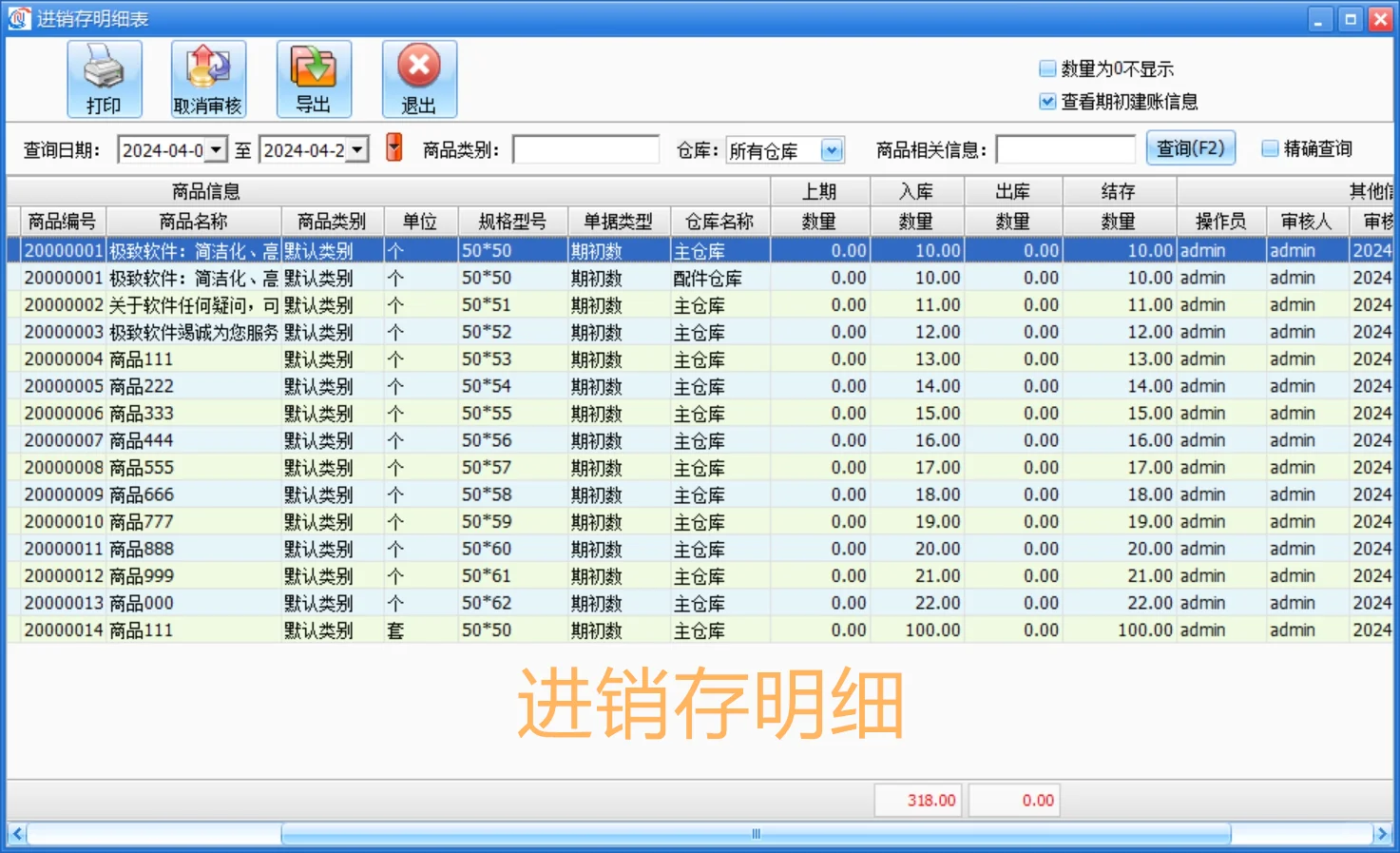Click the 查询(F2) query button
The width and height of the screenshot is (1400, 853).
(x=1190, y=147)
